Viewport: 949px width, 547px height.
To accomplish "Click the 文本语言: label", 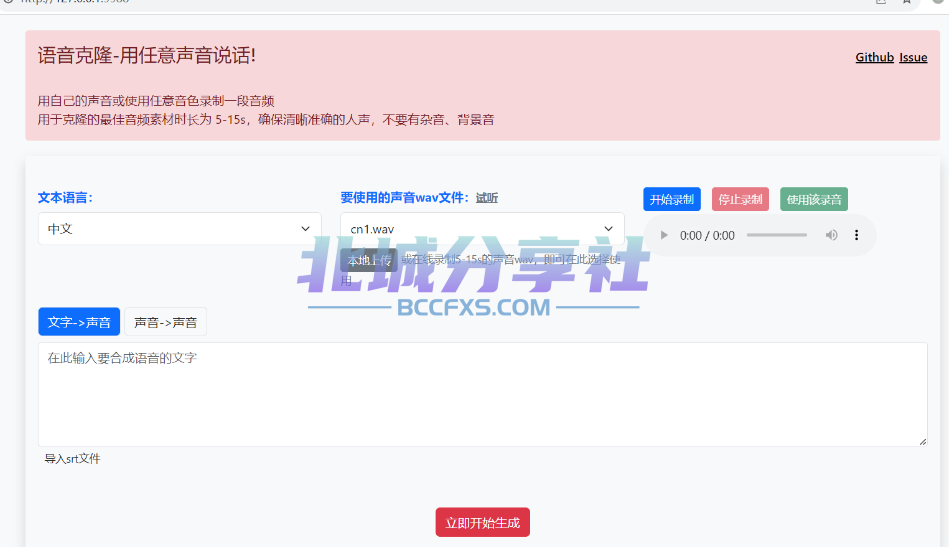I will tap(65, 198).
